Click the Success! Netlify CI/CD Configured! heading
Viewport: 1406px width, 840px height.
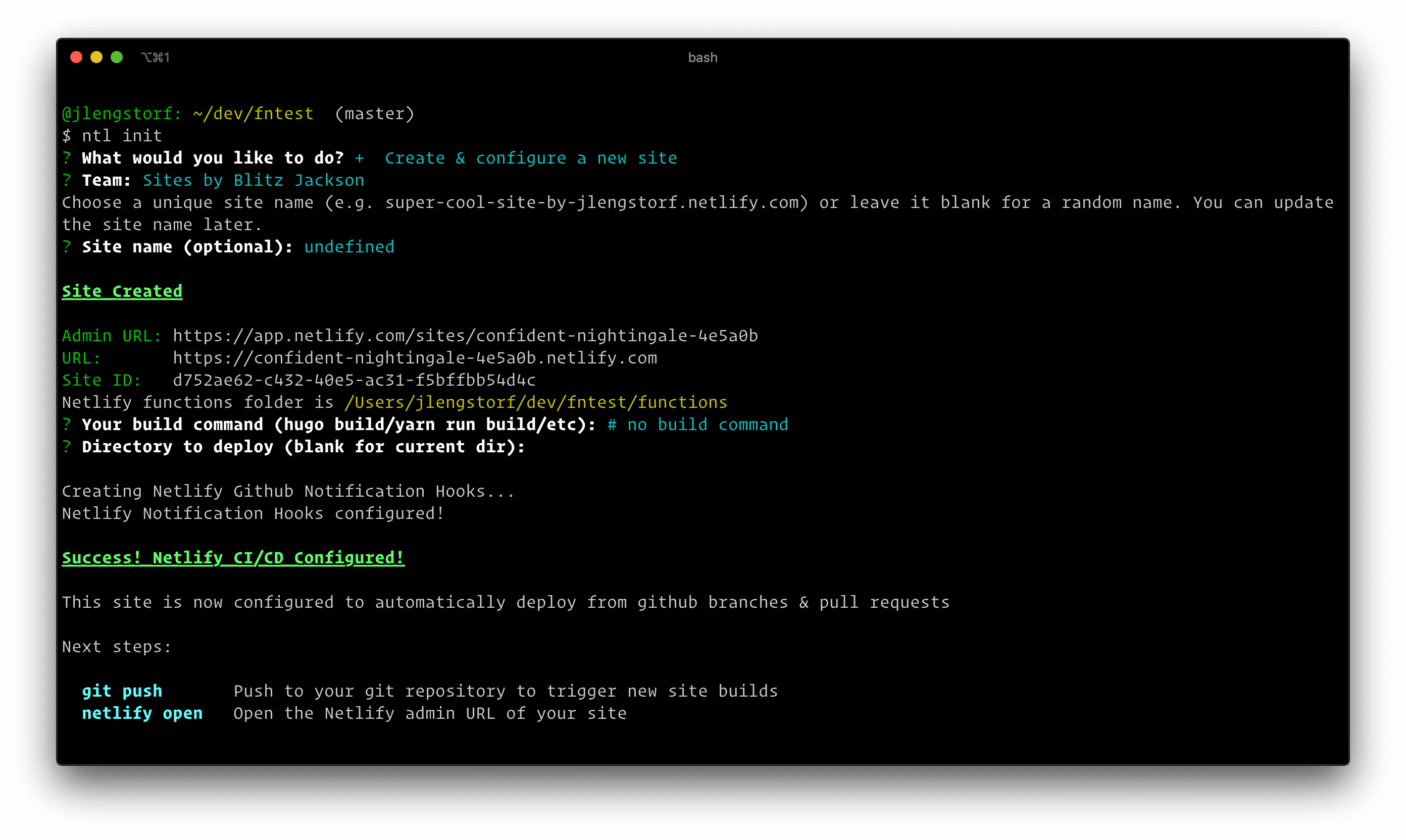click(x=233, y=557)
